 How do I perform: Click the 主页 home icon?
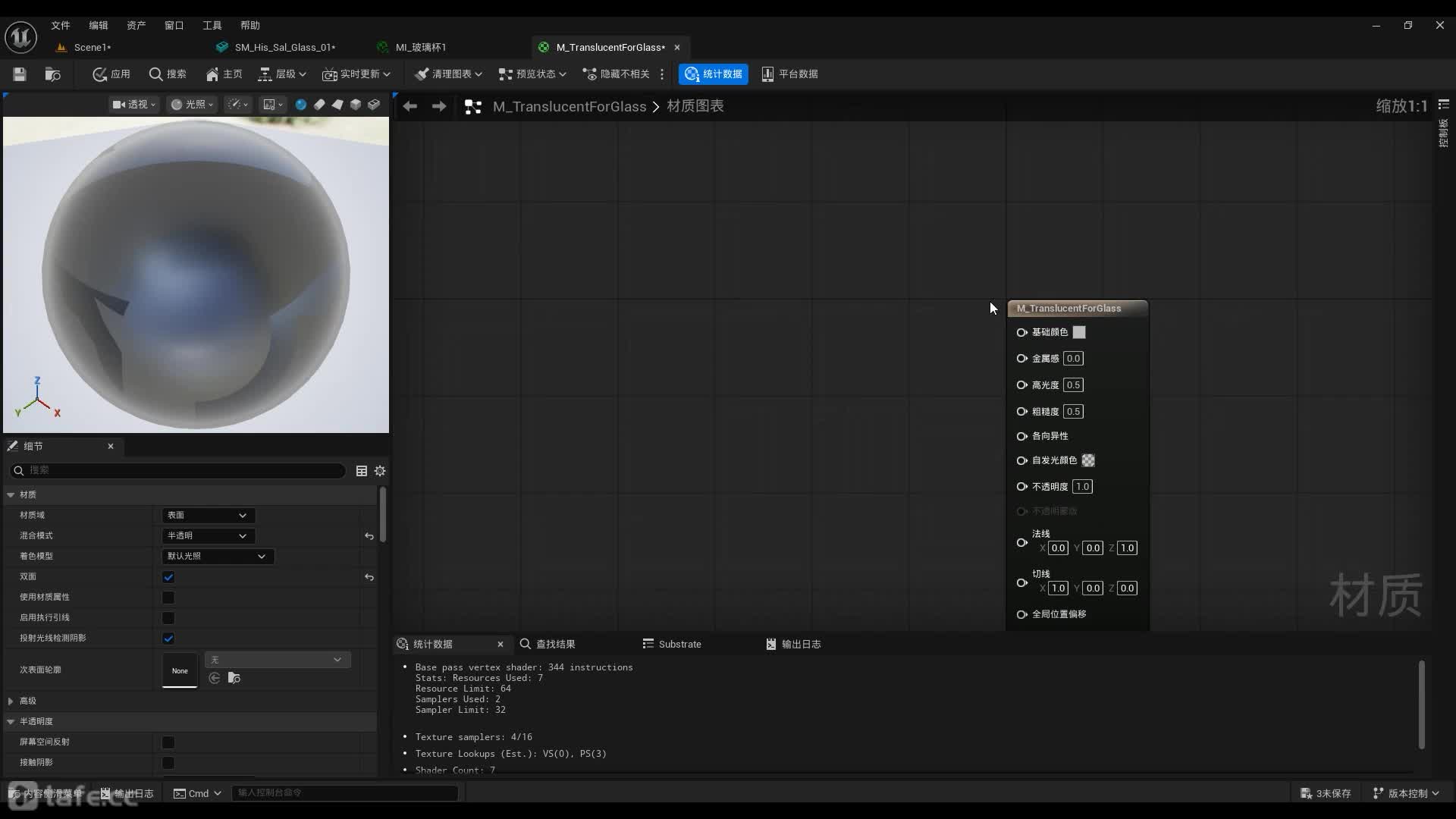click(213, 74)
